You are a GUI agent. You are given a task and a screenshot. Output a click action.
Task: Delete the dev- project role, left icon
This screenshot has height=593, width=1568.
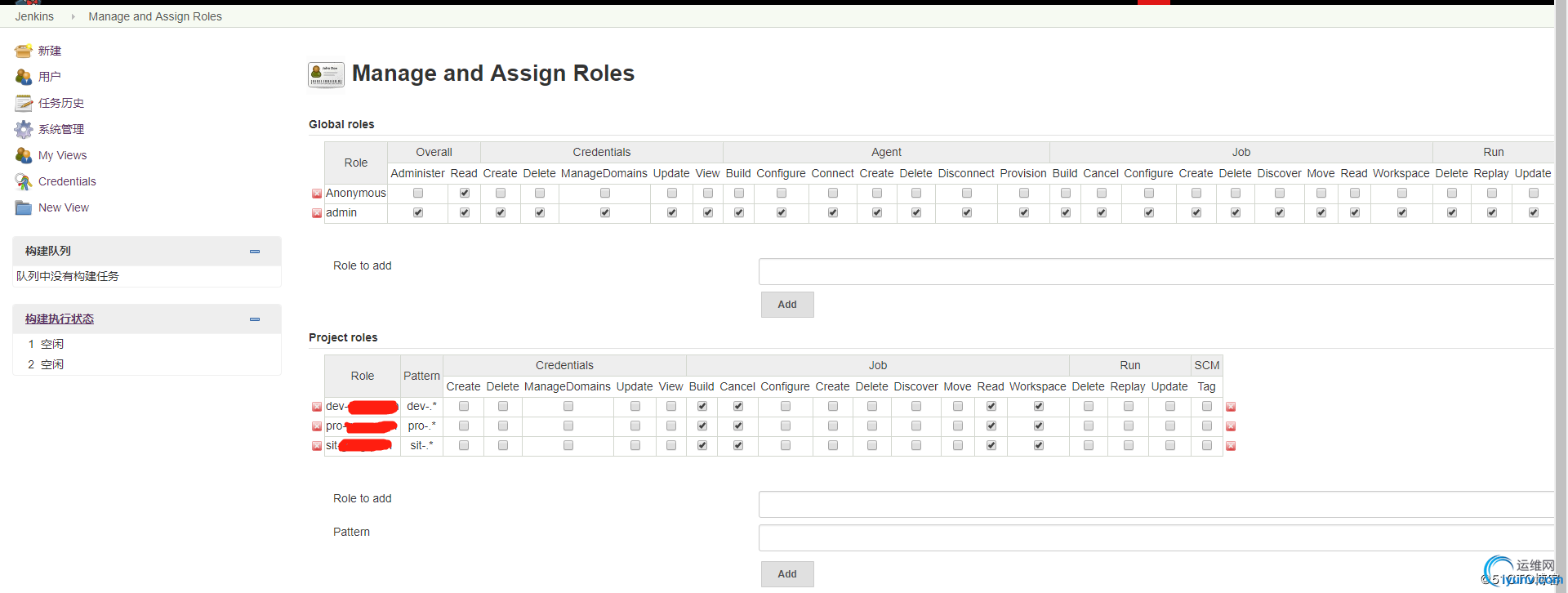tap(317, 407)
